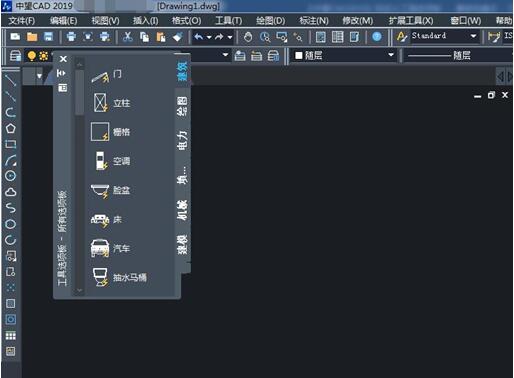514x378 pixels.
Task: Switch to the 电力 palette tab
Action: 182,140
